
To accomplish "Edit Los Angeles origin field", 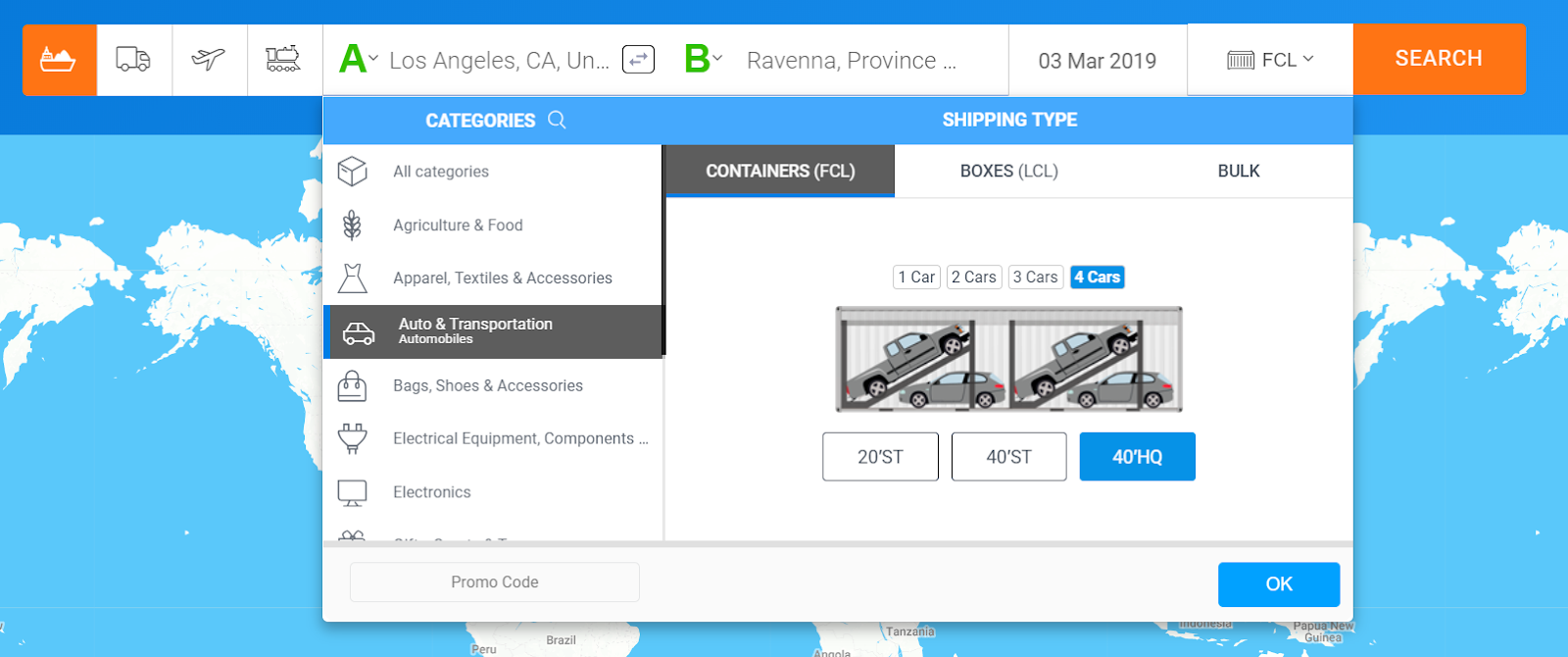I will click(499, 61).
